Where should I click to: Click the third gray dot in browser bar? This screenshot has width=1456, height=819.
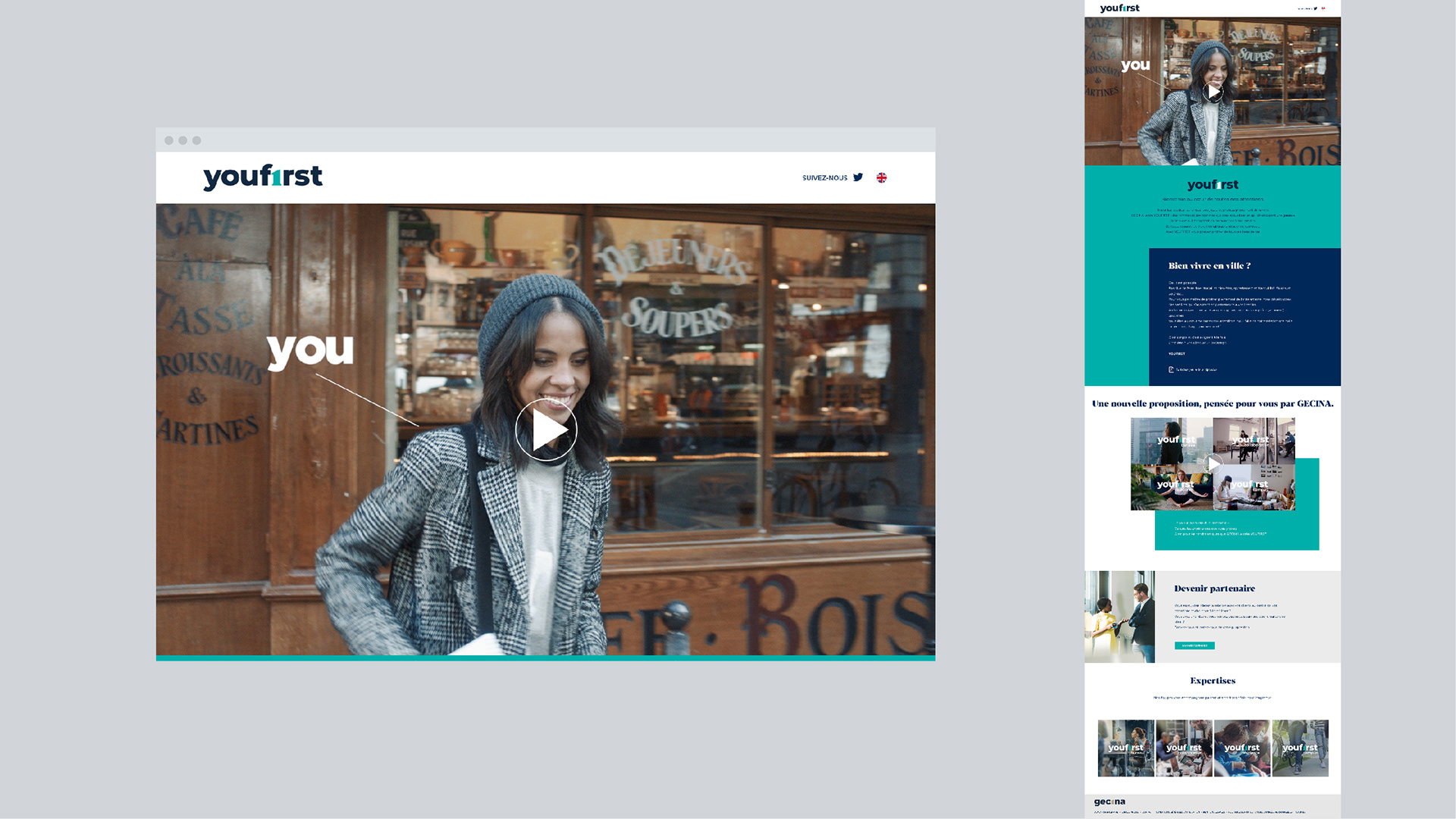(196, 140)
